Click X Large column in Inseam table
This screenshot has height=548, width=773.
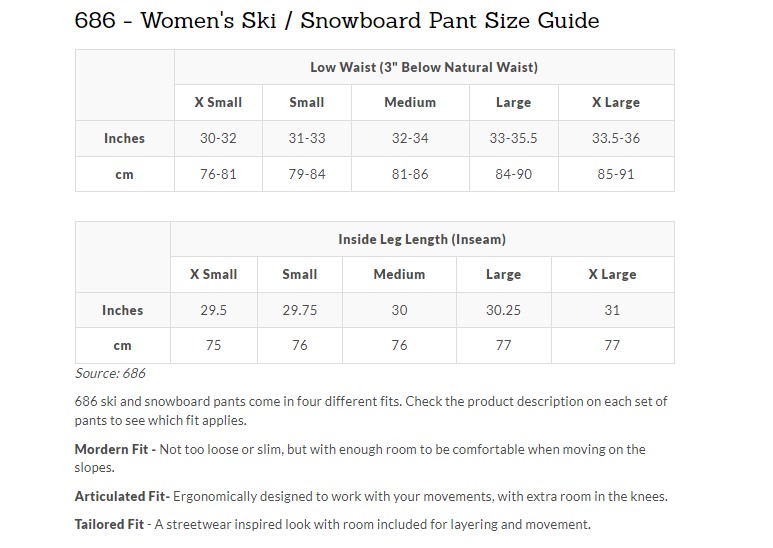coord(612,274)
